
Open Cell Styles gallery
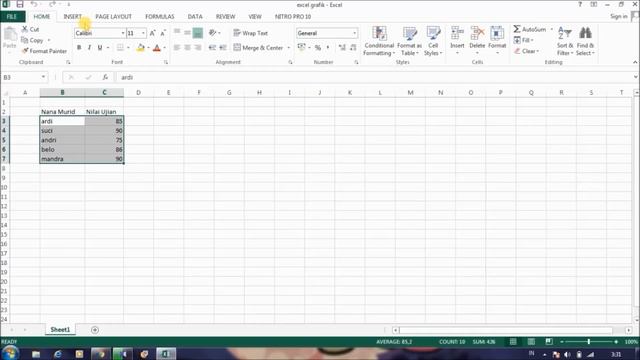coord(433,41)
